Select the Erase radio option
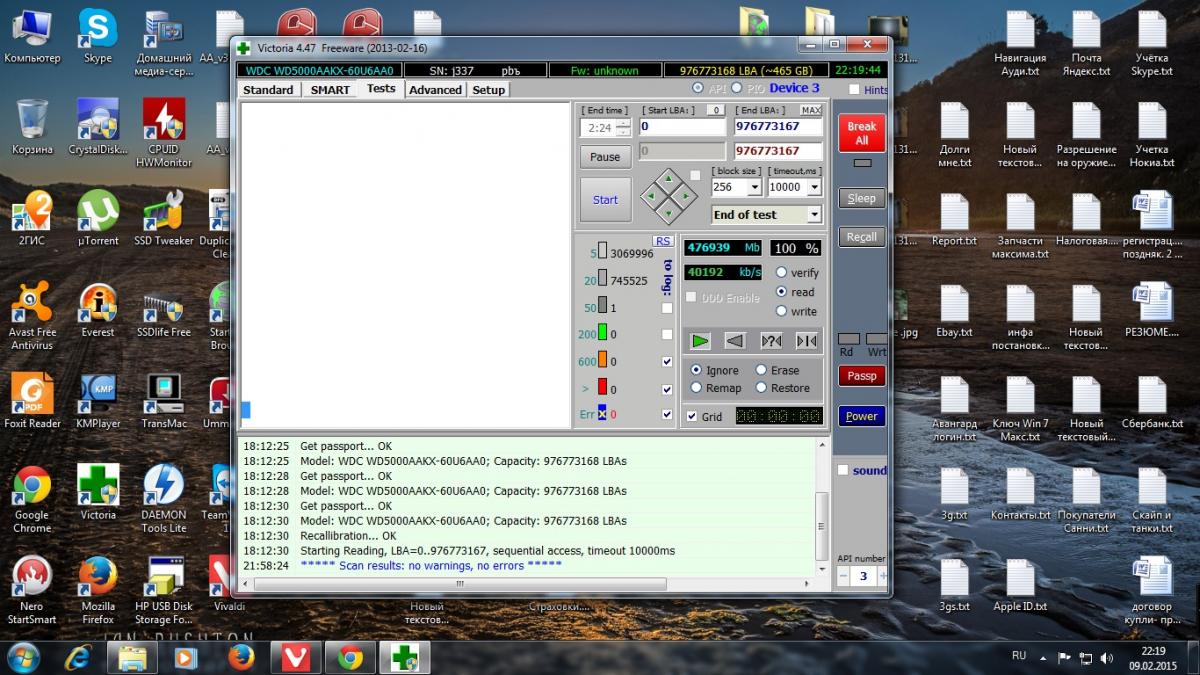The height and width of the screenshot is (675, 1200). [x=761, y=370]
